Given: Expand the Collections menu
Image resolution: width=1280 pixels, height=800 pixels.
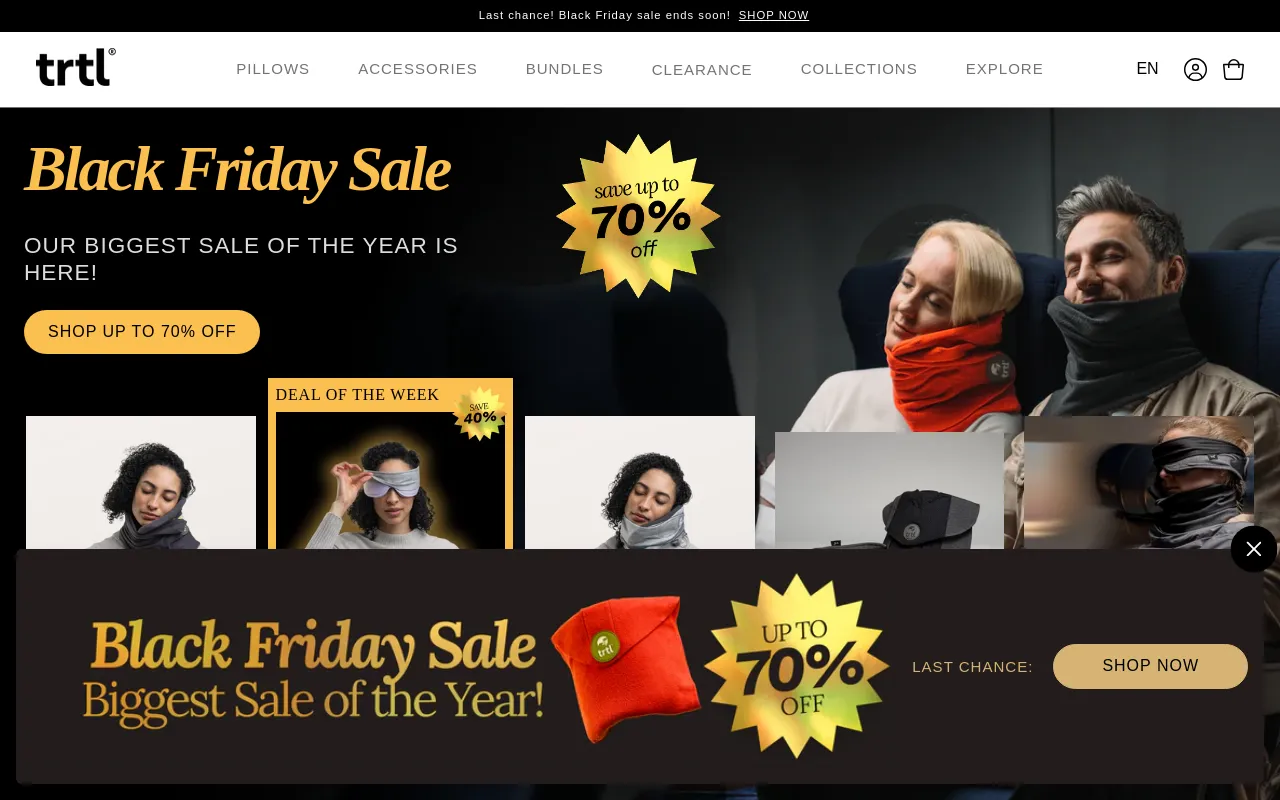Looking at the screenshot, I should click(859, 69).
